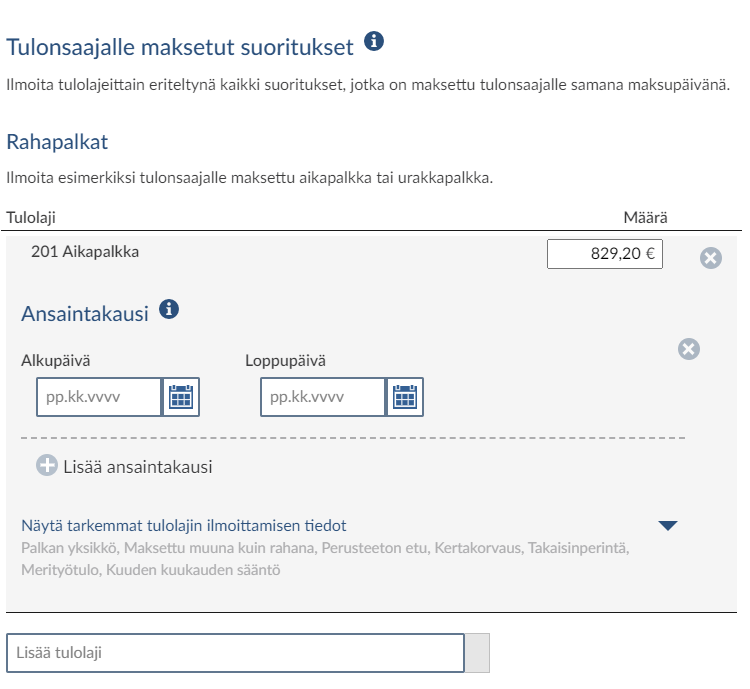Click the plus icon for Lisää ansaintakausi
Image resolution: width=750 pixels, height=689 pixels.
(47, 465)
